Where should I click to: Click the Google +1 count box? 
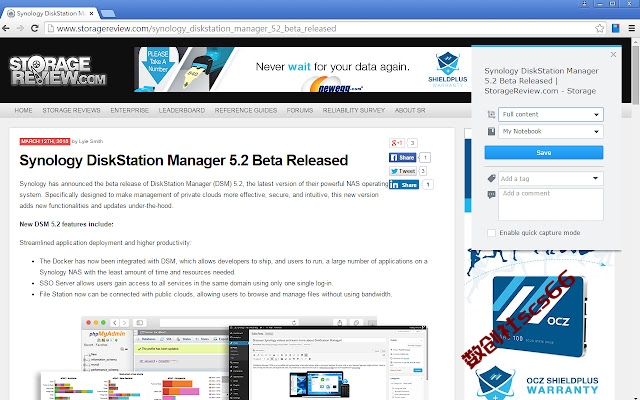tap(412, 143)
